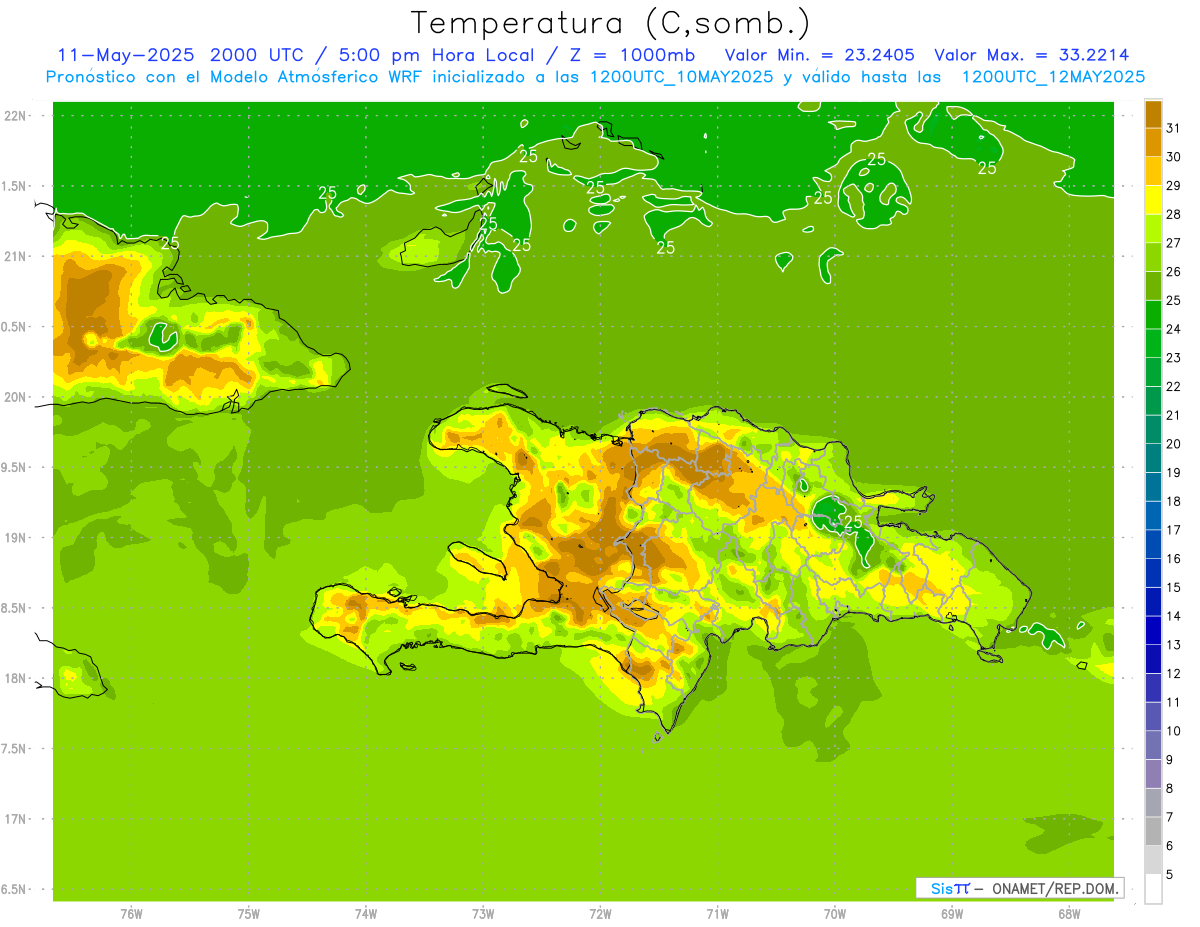The height and width of the screenshot is (927, 1200).
Task: Click the 75W longitude label
Action: [249, 914]
